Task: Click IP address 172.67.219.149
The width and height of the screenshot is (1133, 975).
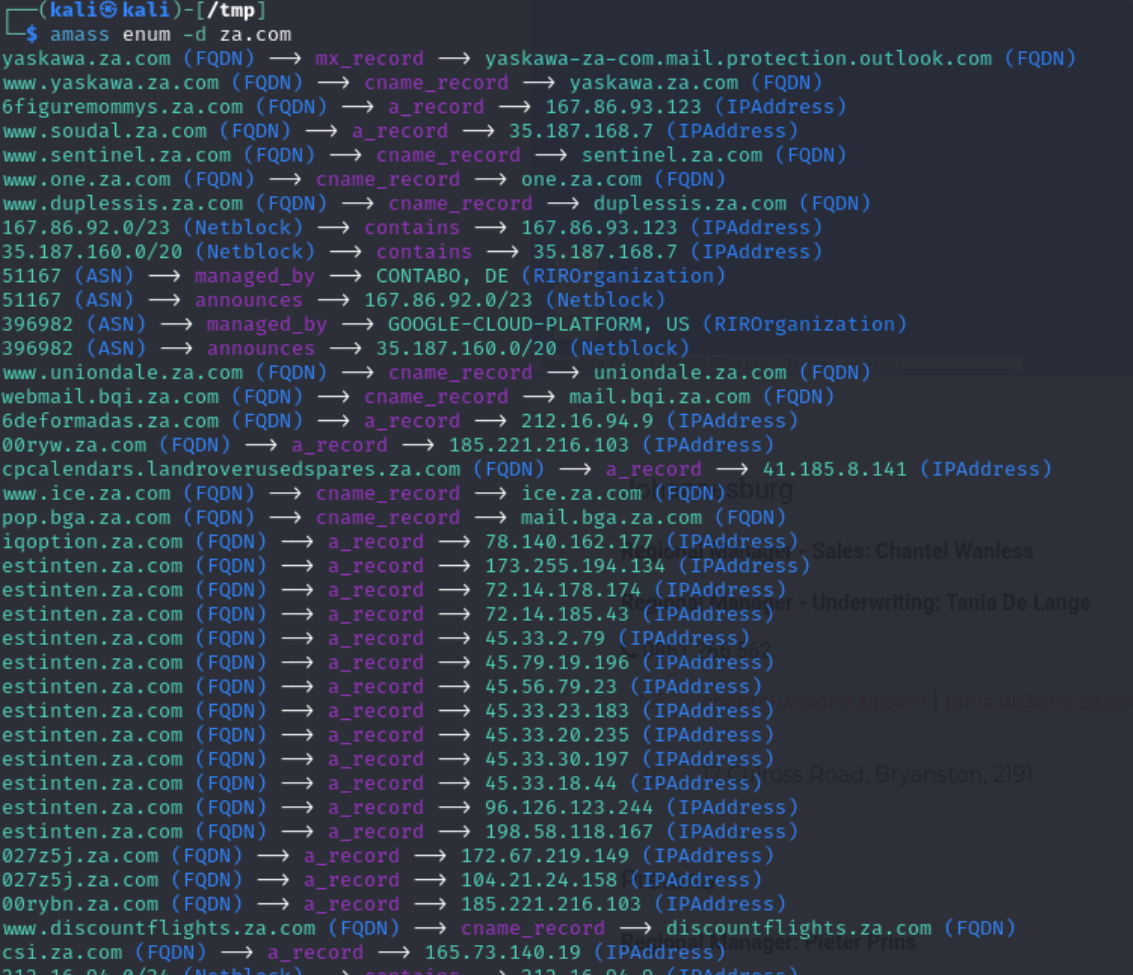Action: [545, 856]
